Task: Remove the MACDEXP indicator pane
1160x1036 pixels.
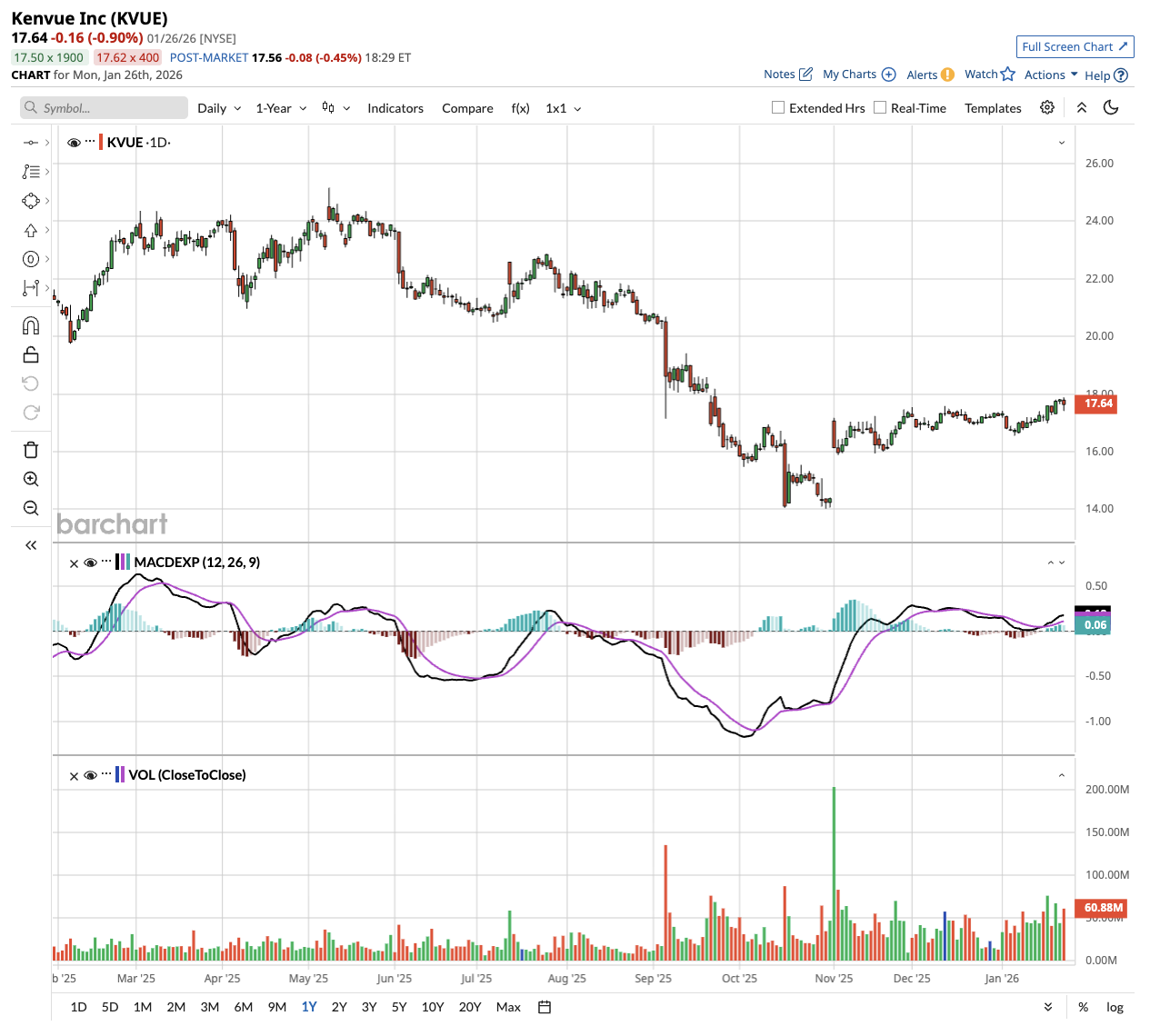Action: coord(74,563)
